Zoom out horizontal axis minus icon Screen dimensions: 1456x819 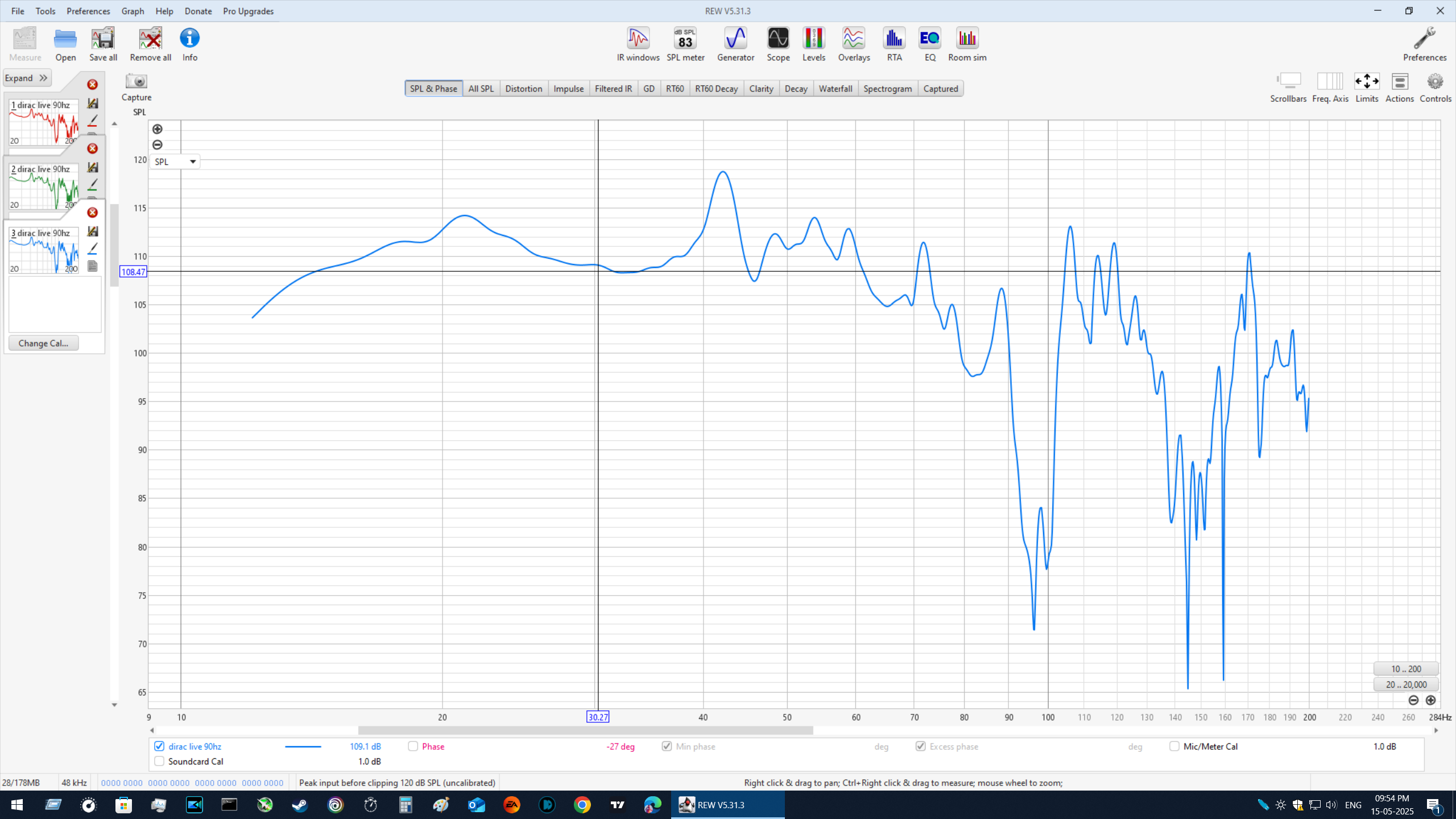point(1413,700)
